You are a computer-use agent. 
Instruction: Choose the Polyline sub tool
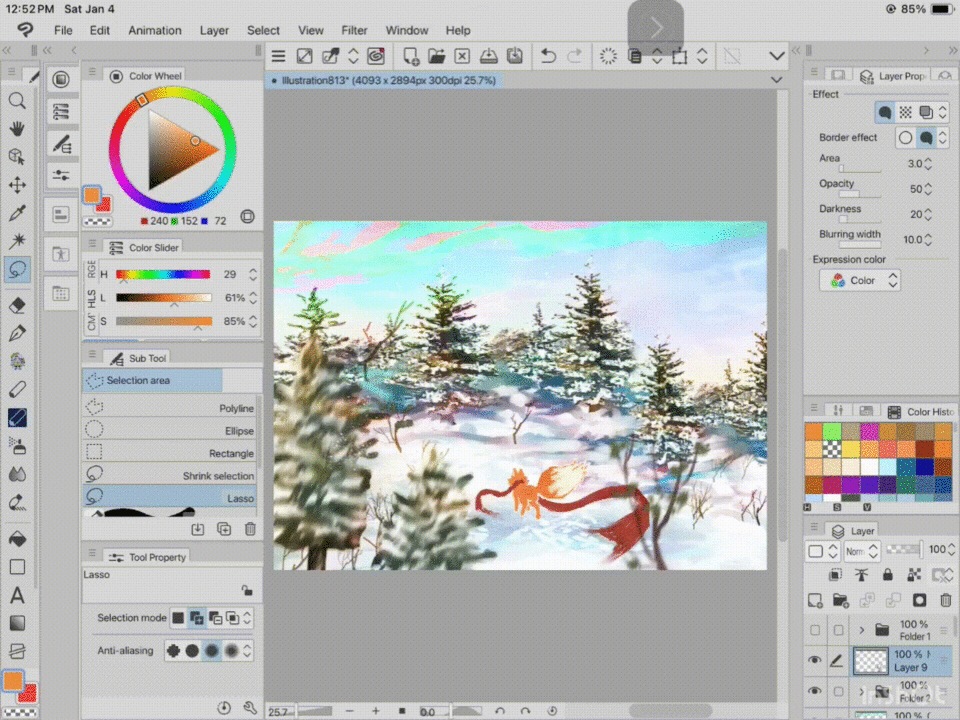click(x=170, y=408)
